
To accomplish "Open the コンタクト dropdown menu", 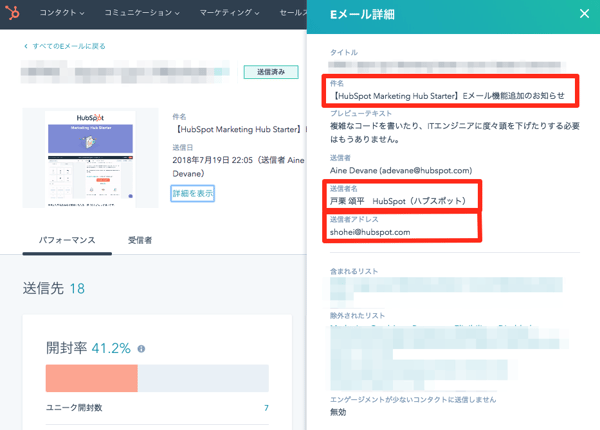I will pyautogui.click(x=61, y=14).
